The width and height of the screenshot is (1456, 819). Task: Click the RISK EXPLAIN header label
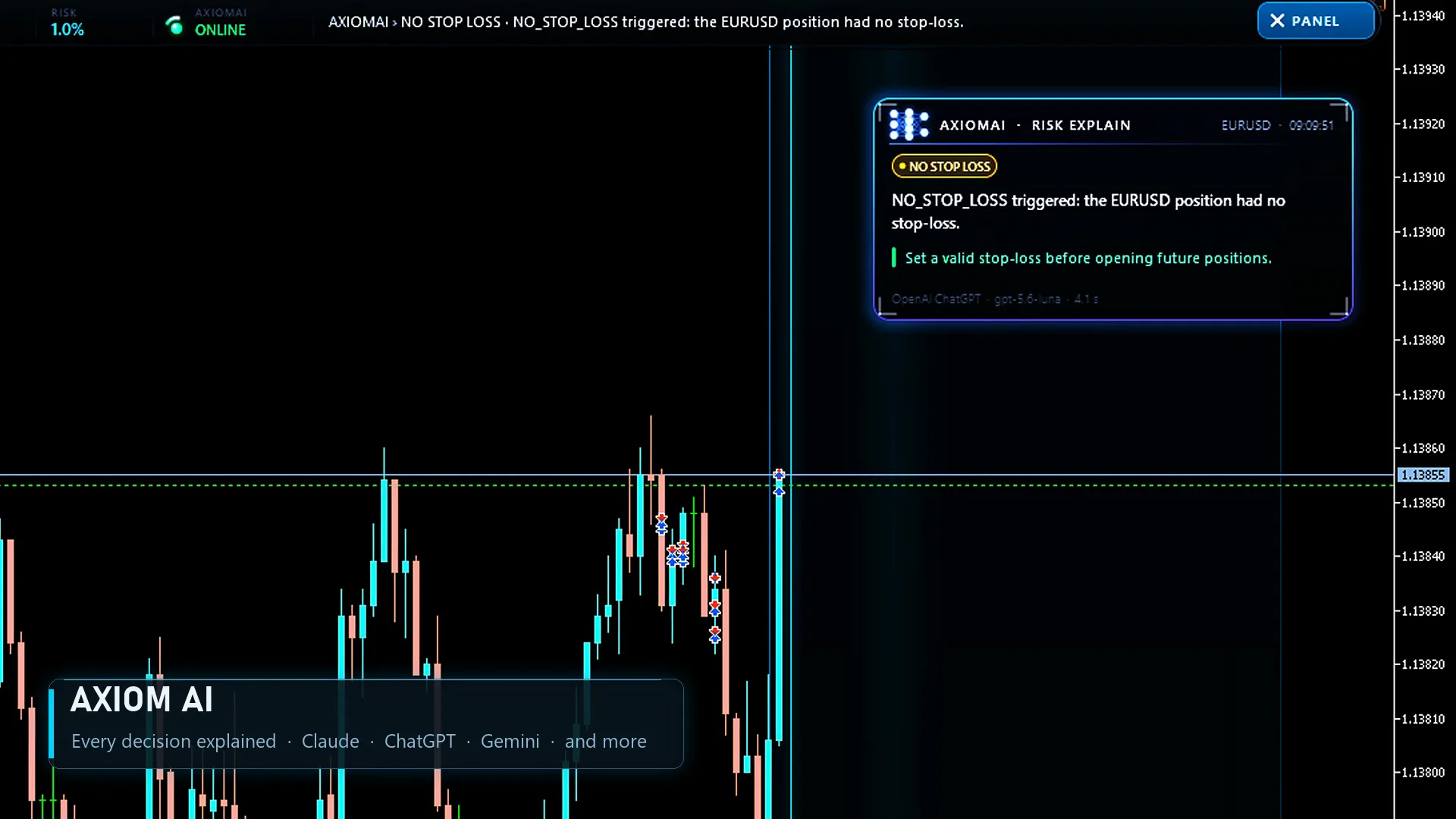pos(1081,125)
